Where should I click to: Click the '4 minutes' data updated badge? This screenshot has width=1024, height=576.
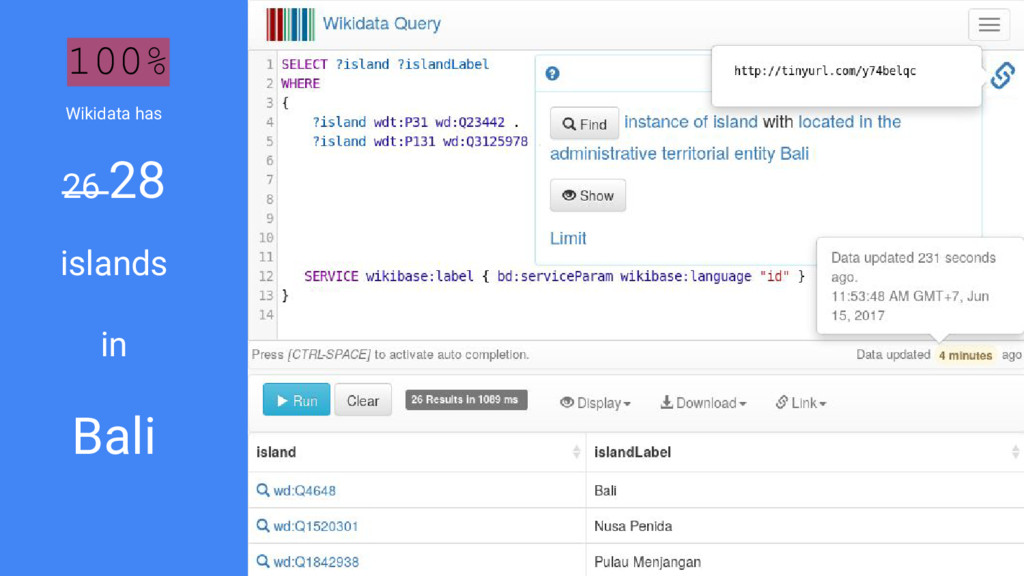pos(965,355)
